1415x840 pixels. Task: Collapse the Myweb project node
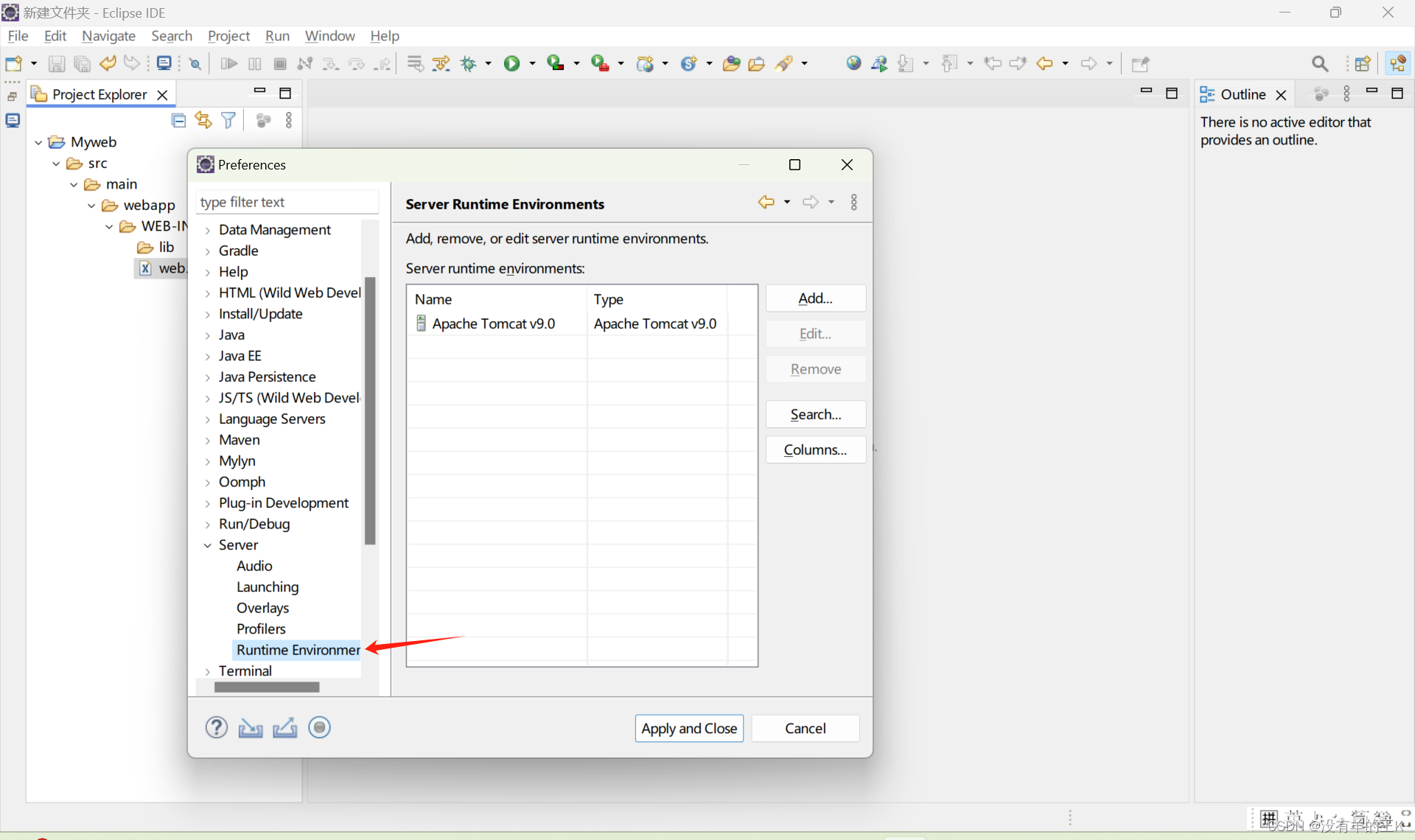pos(38,142)
